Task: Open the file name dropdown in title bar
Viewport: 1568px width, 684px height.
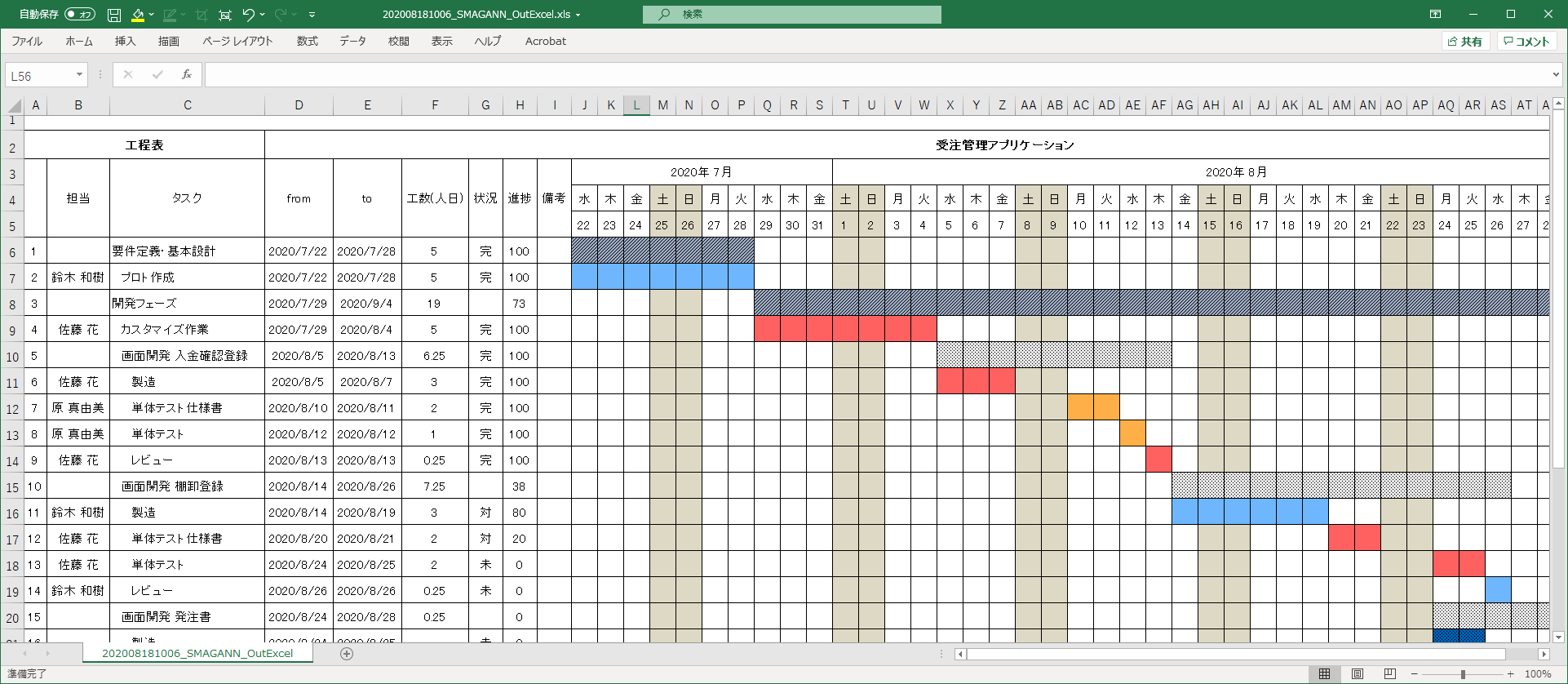Action: pos(578,15)
